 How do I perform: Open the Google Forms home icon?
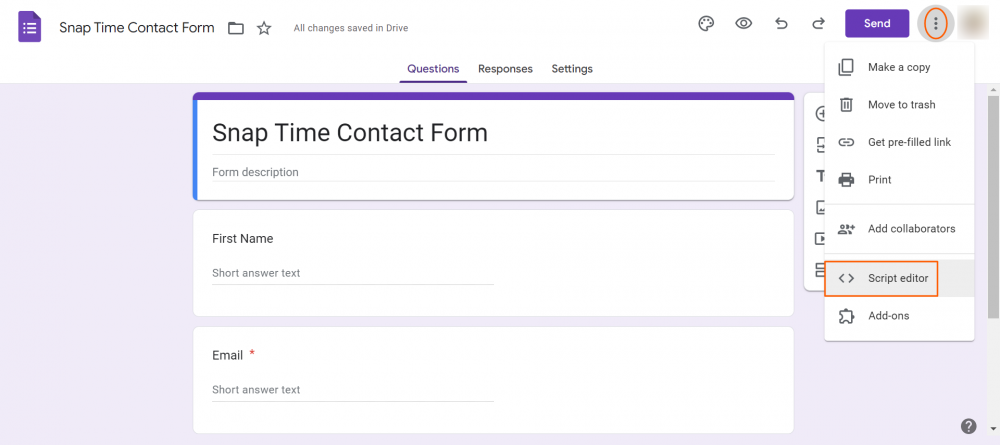click(x=30, y=27)
